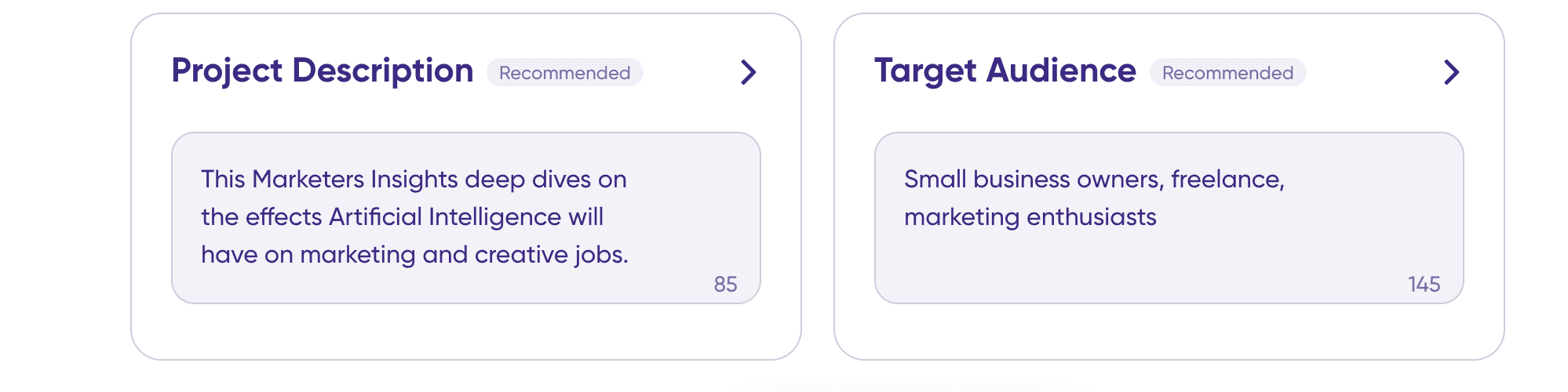Click the 145 character counter
Screen dimensions: 1568x392
click(1424, 285)
